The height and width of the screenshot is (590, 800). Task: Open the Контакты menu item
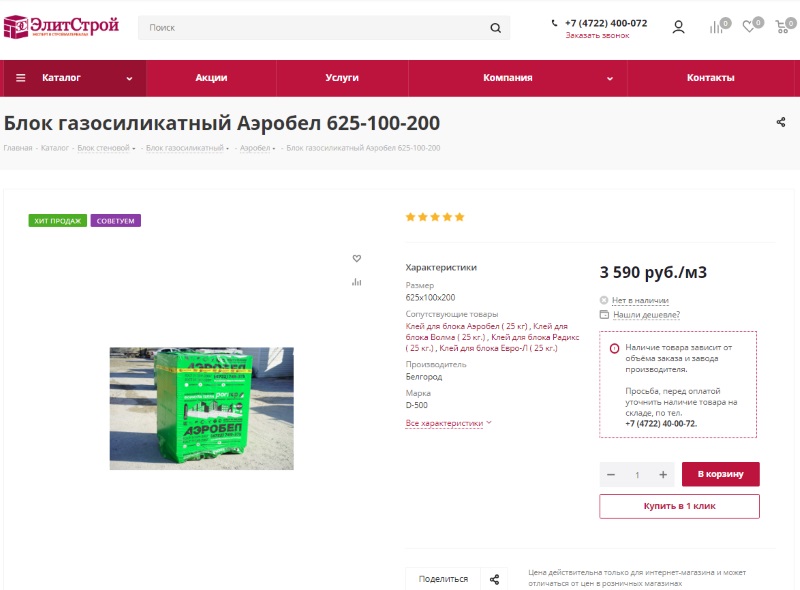(710, 78)
